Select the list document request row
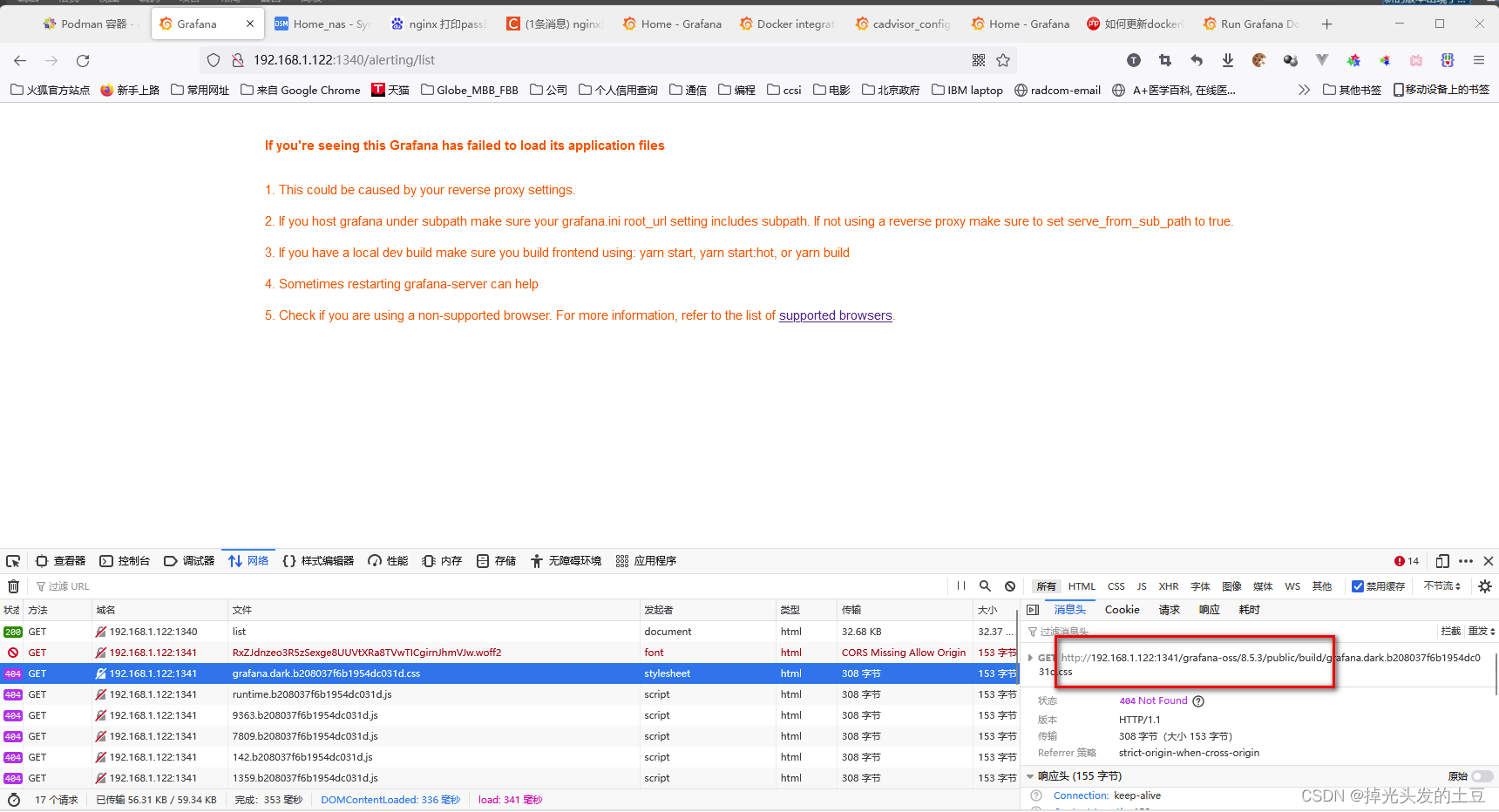Viewport: 1499px width, 812px height. pos(510,632)
